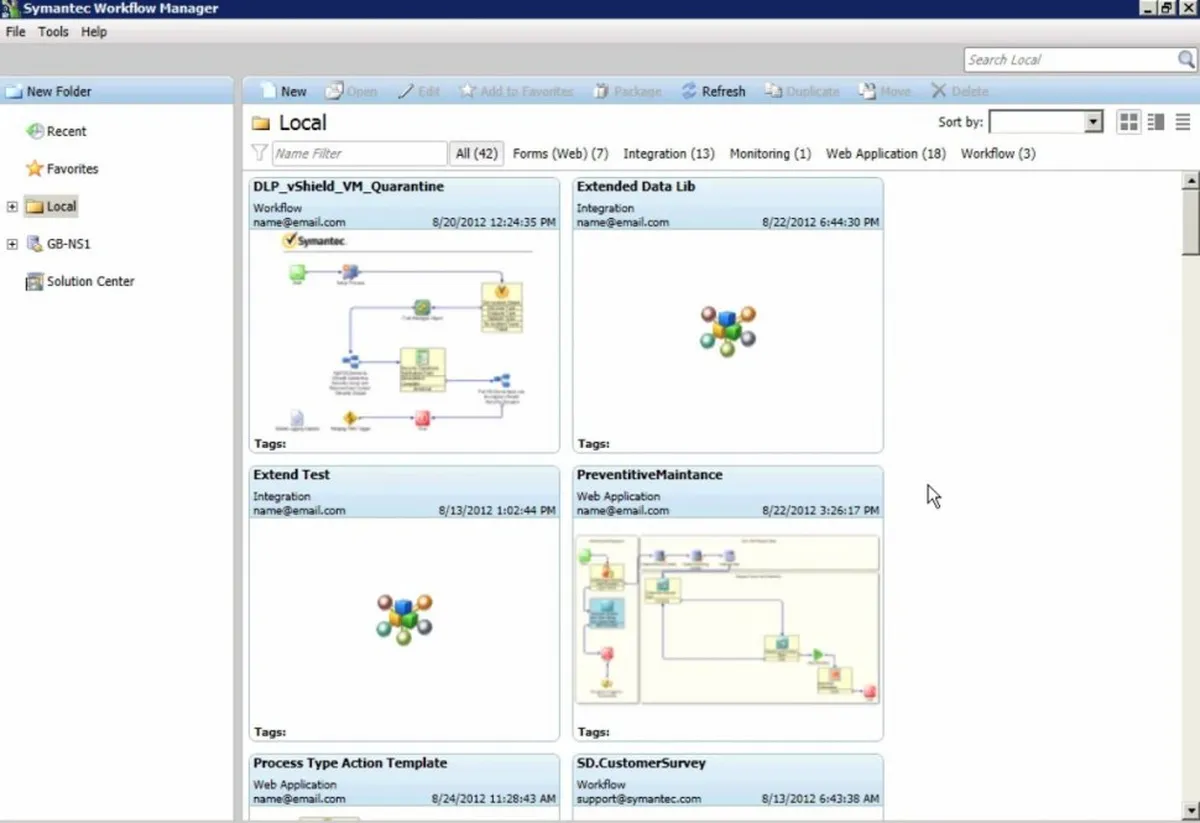Open the Tools menu
1200x823 pixels.
pyautogui.click(x=53, y=32)
